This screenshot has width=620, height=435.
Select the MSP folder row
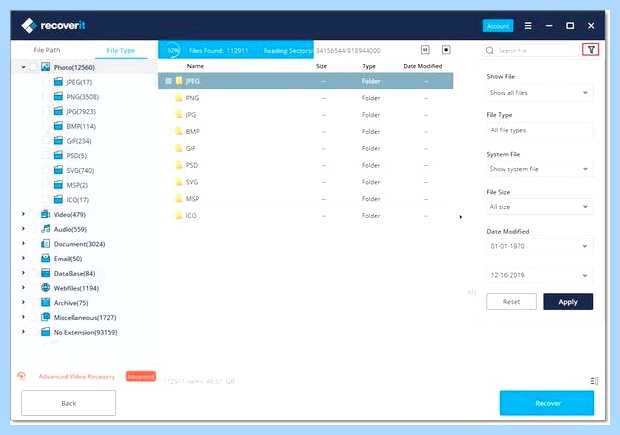point(305,199)
